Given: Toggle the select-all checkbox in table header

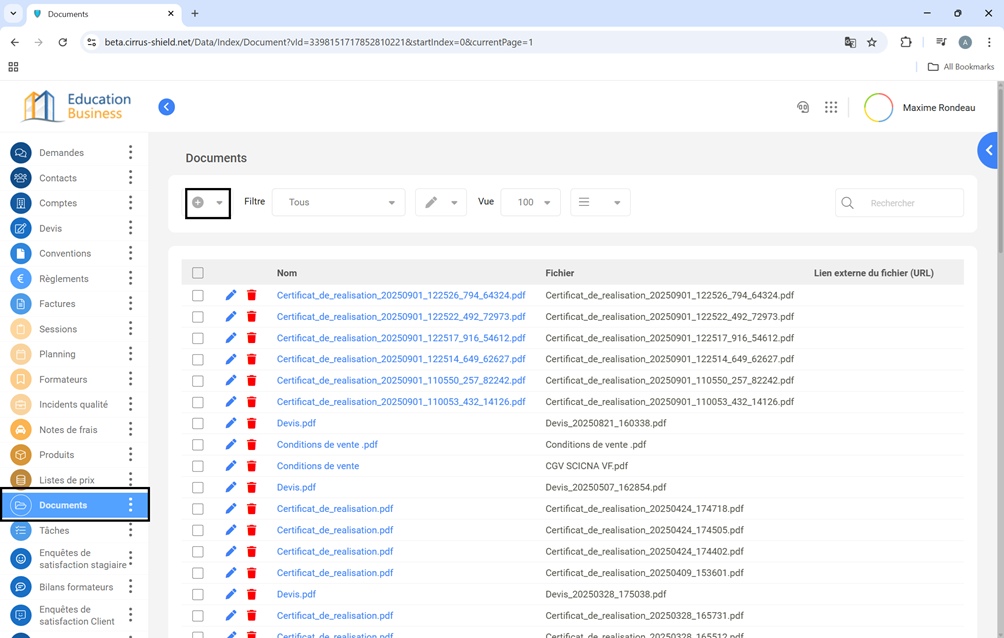Looking at the screenshot, I should pyautogui.click(x=198, y=273).
